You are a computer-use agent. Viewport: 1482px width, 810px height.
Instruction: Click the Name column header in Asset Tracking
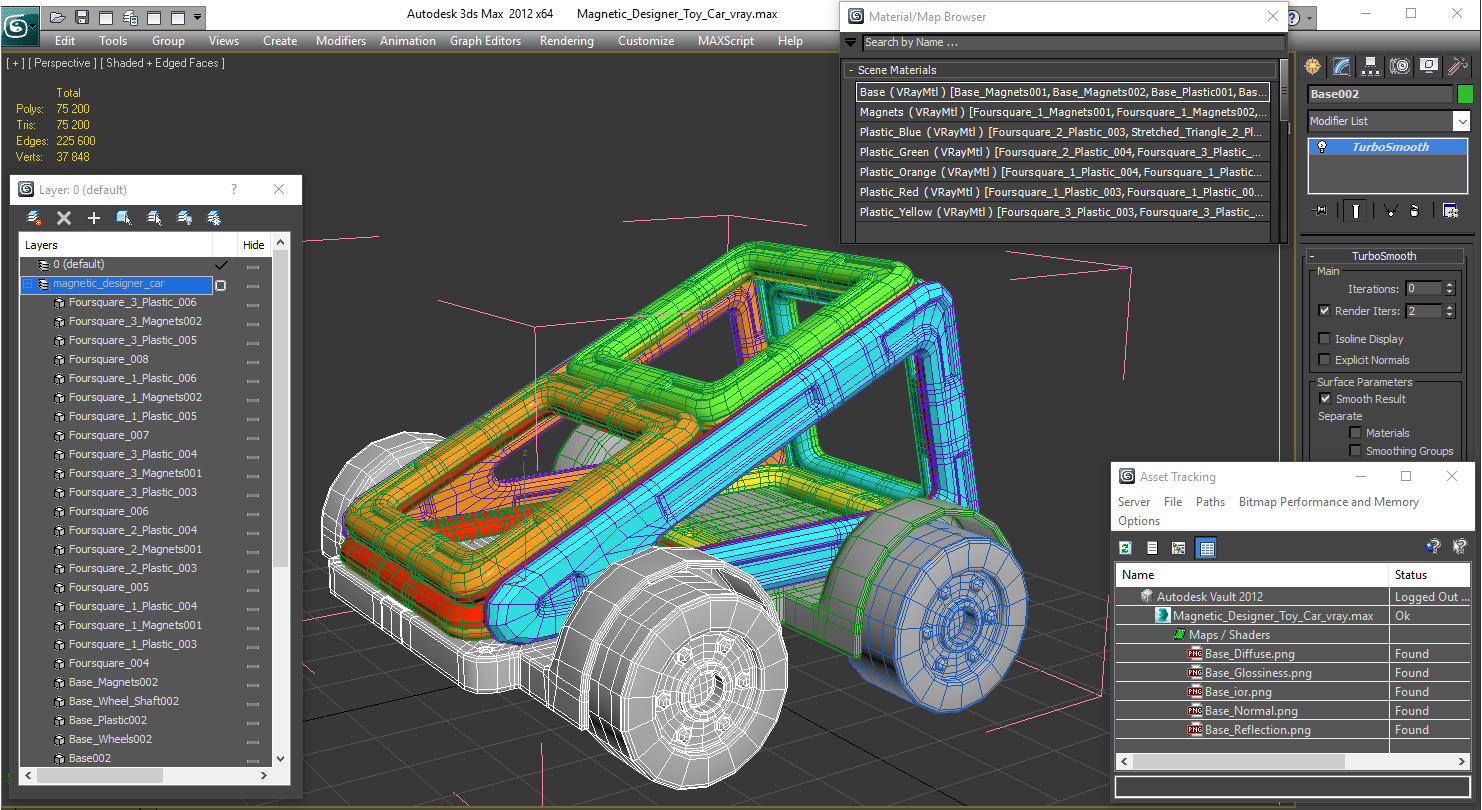pos(1252,575)
